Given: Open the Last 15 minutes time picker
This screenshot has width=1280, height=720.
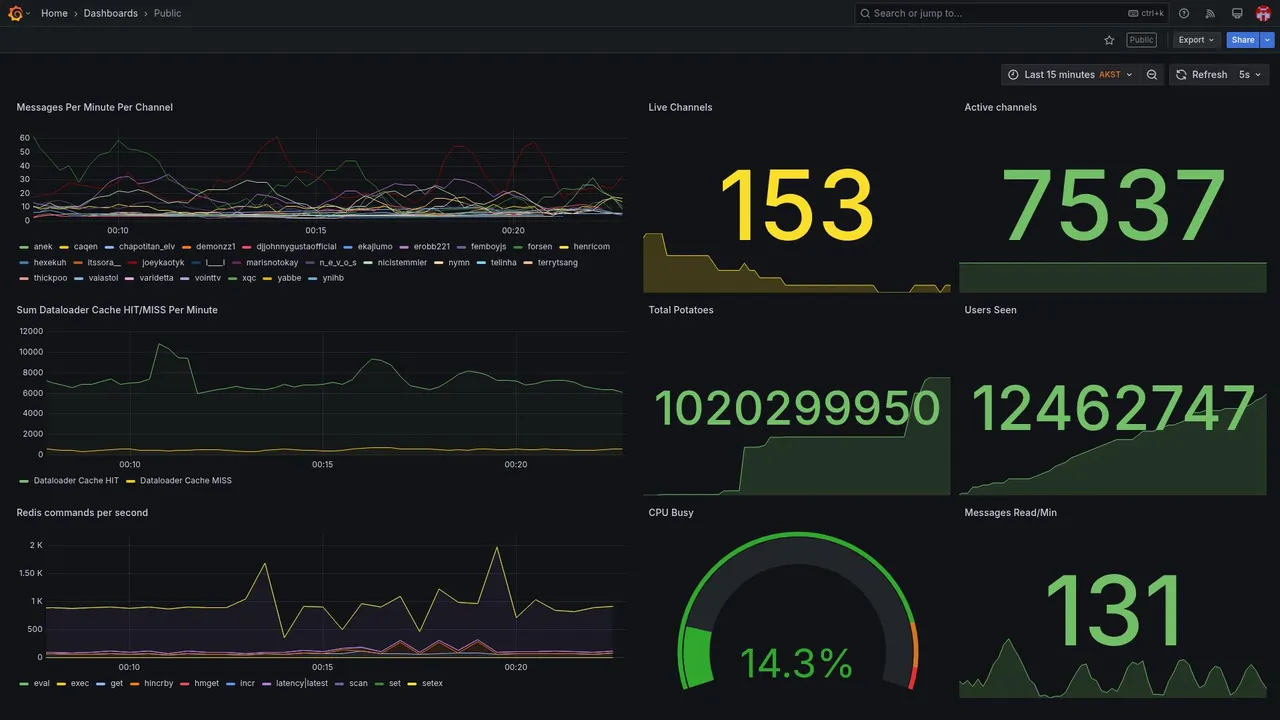Looking at the screenshot, I should [x=1070, y=75].
